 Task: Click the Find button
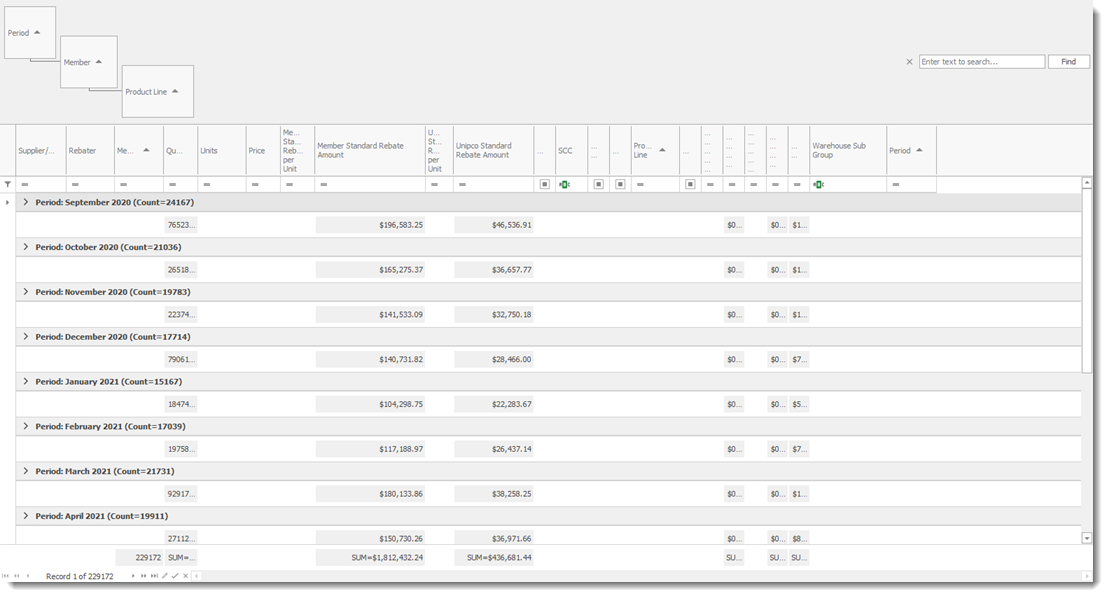click(x=1068, y=62)
